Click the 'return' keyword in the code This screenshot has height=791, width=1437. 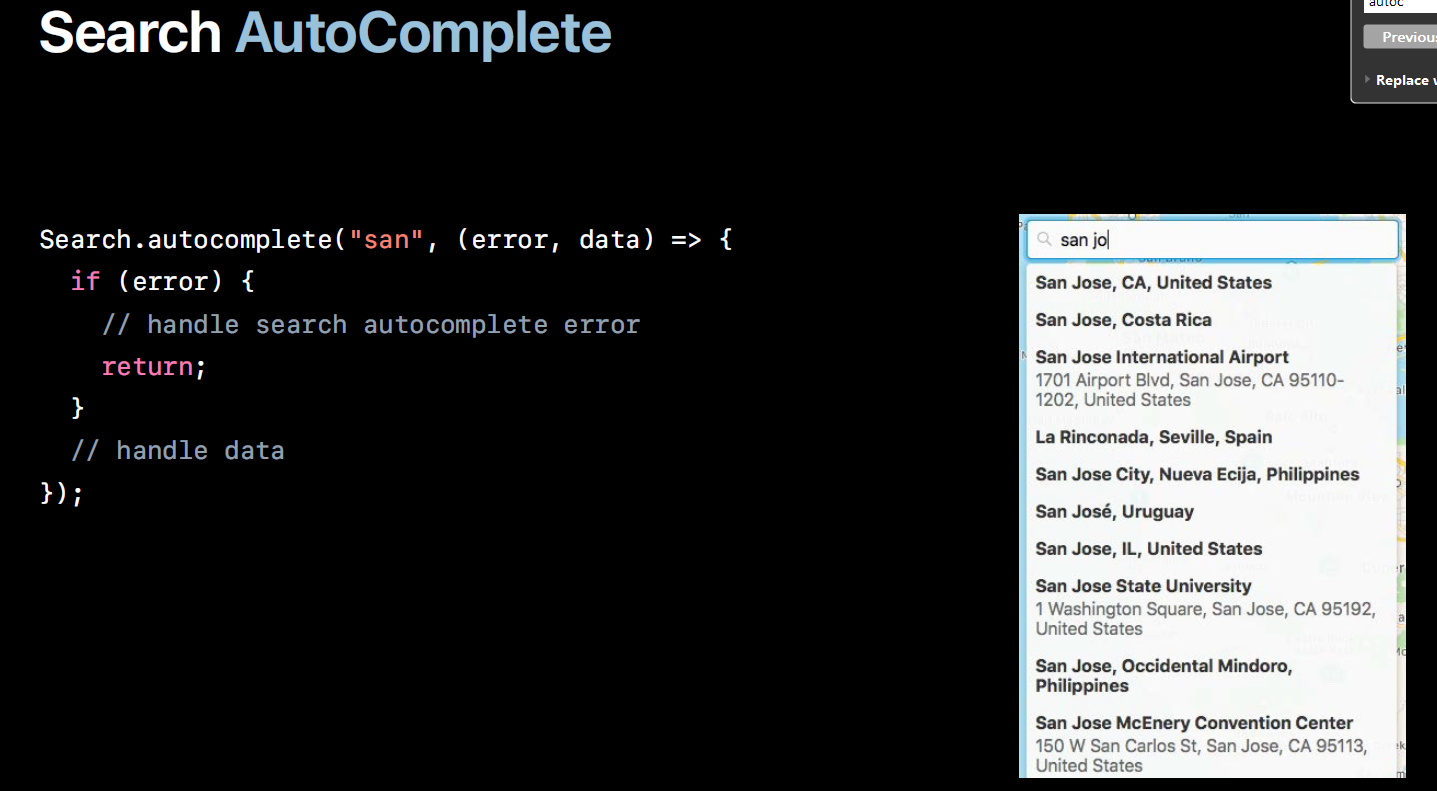coord(147,367)
